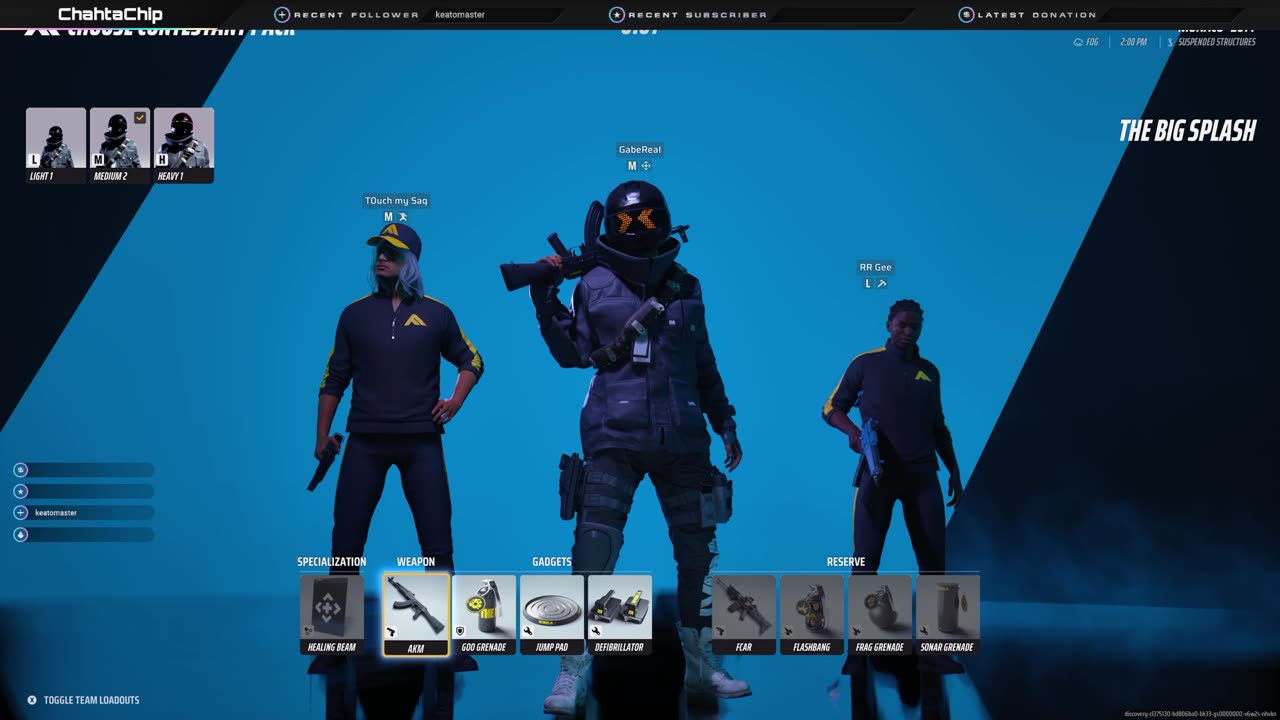The image size is (1280, 720).
Task: Click the droplet icon in the left overlay list
Action: (x=21, y=535)
